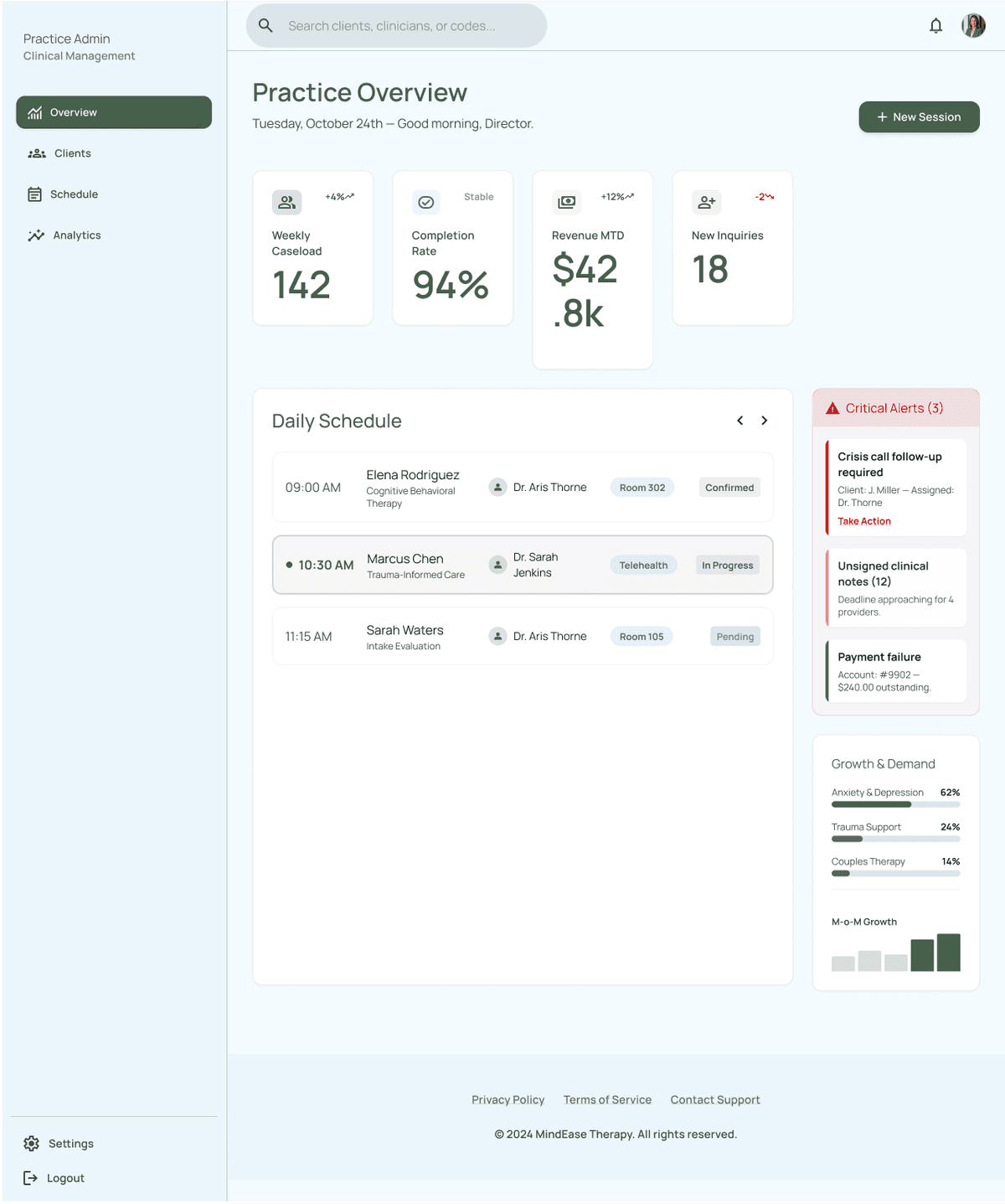Open the Payment failure alert
This screenshot has height=1204, width=1005.
point(896,671)
